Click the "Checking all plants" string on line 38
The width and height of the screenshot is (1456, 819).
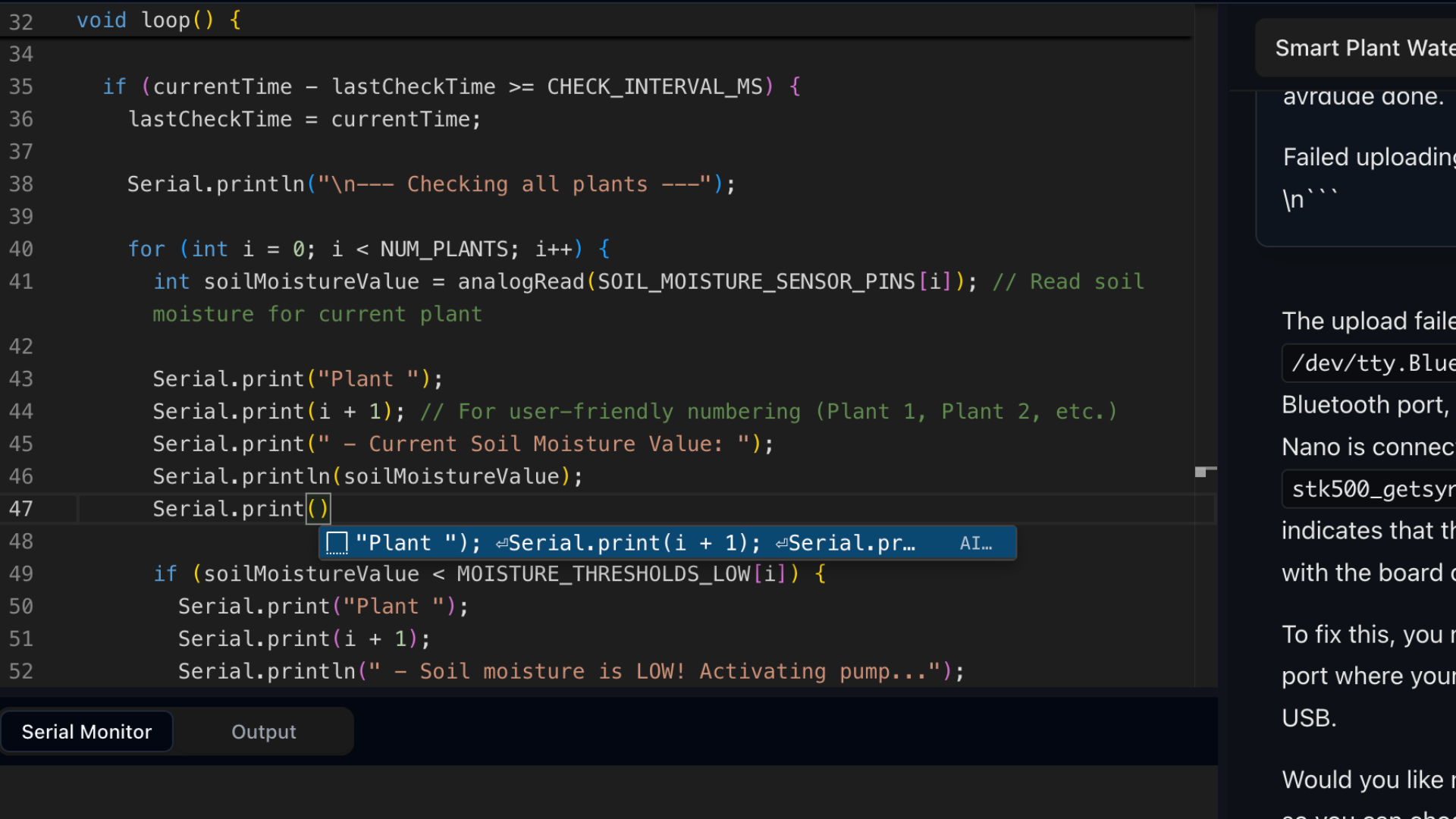[x=515, y=184]
